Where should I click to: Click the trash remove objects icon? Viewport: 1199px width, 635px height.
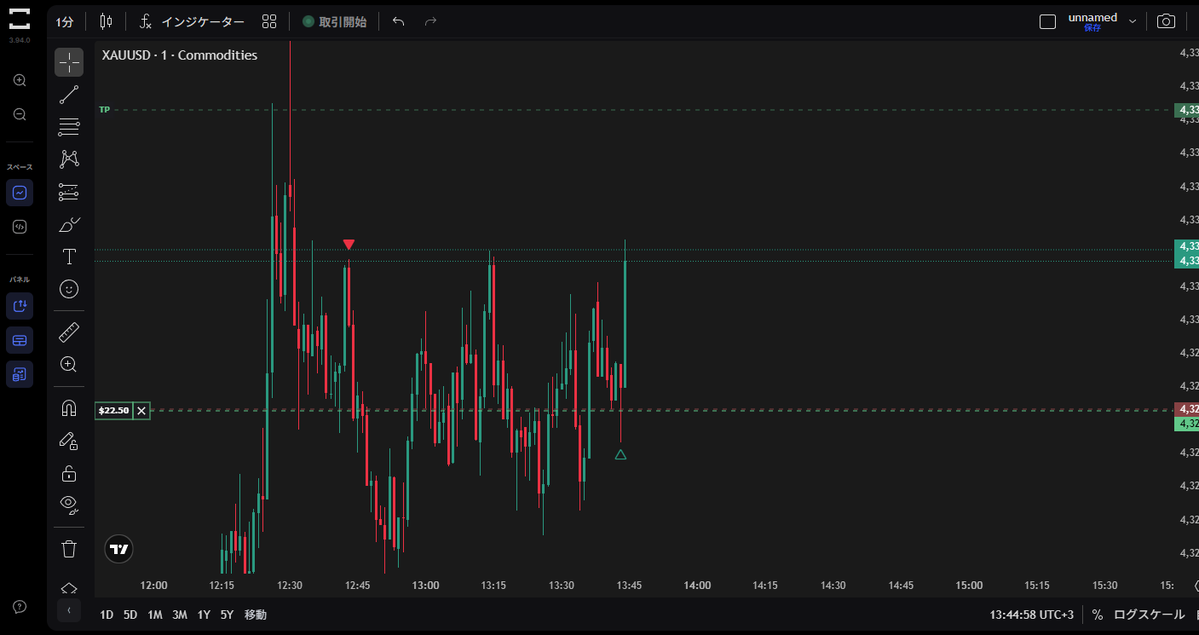pos(69,549)
